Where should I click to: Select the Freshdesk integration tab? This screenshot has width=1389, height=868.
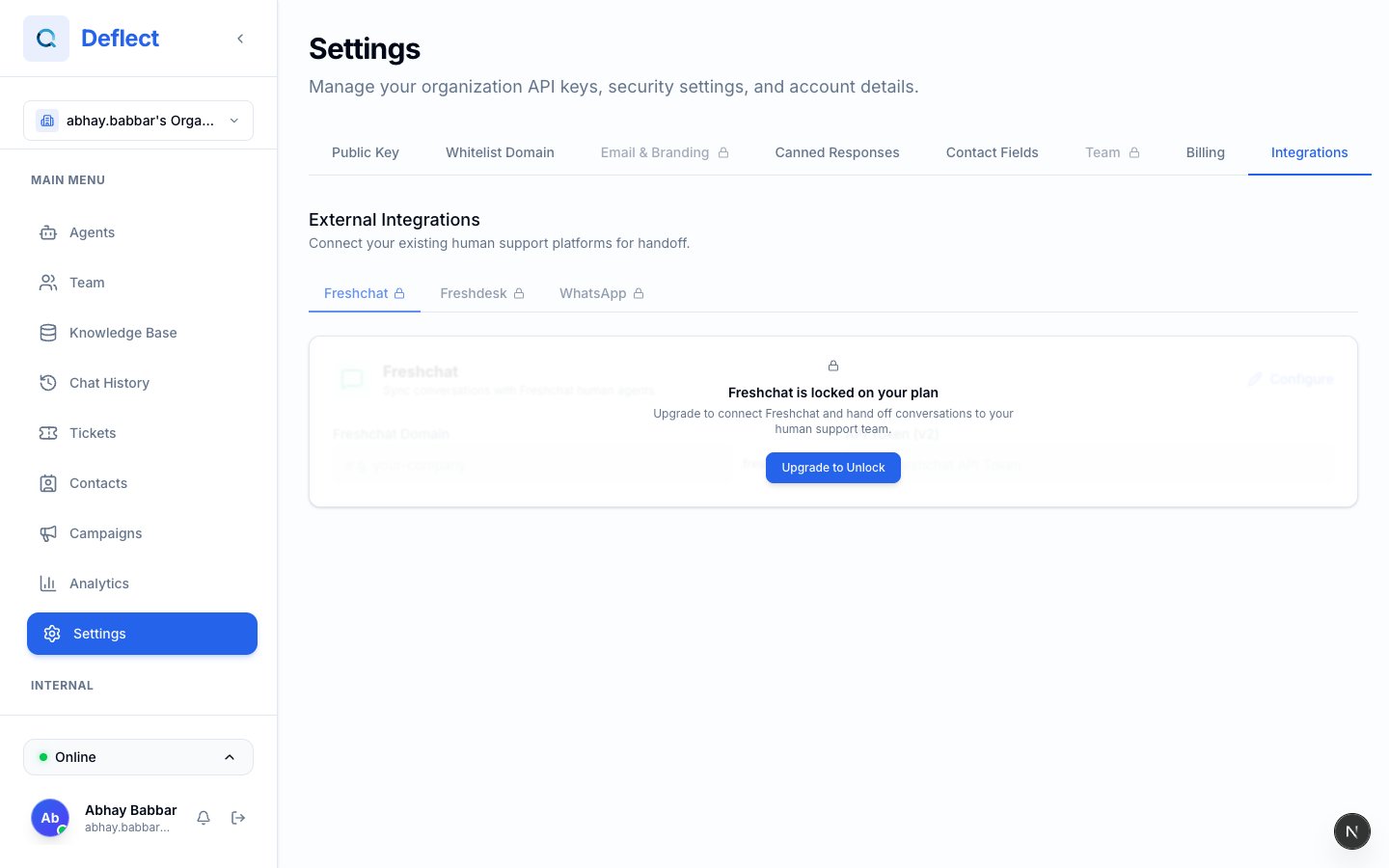[x=482, y=293]
